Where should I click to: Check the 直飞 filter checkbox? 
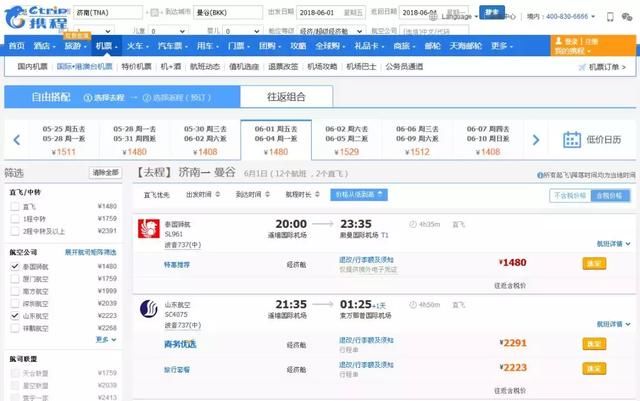(x=15, y=206)
